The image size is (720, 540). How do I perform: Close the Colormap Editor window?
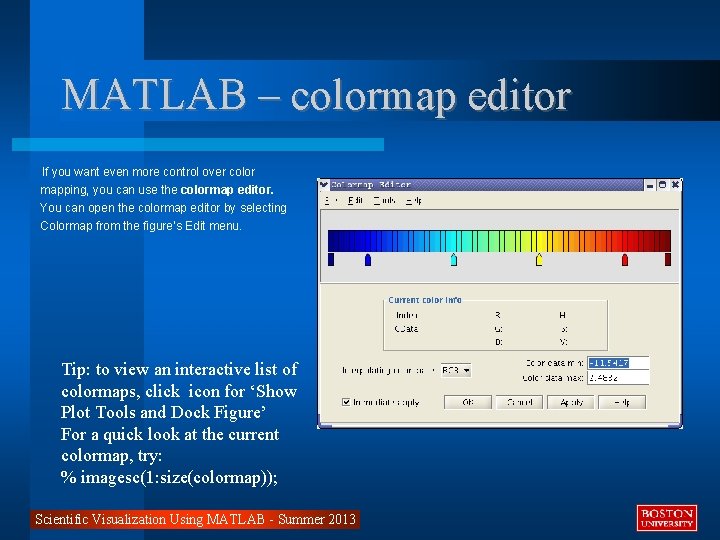675,185
